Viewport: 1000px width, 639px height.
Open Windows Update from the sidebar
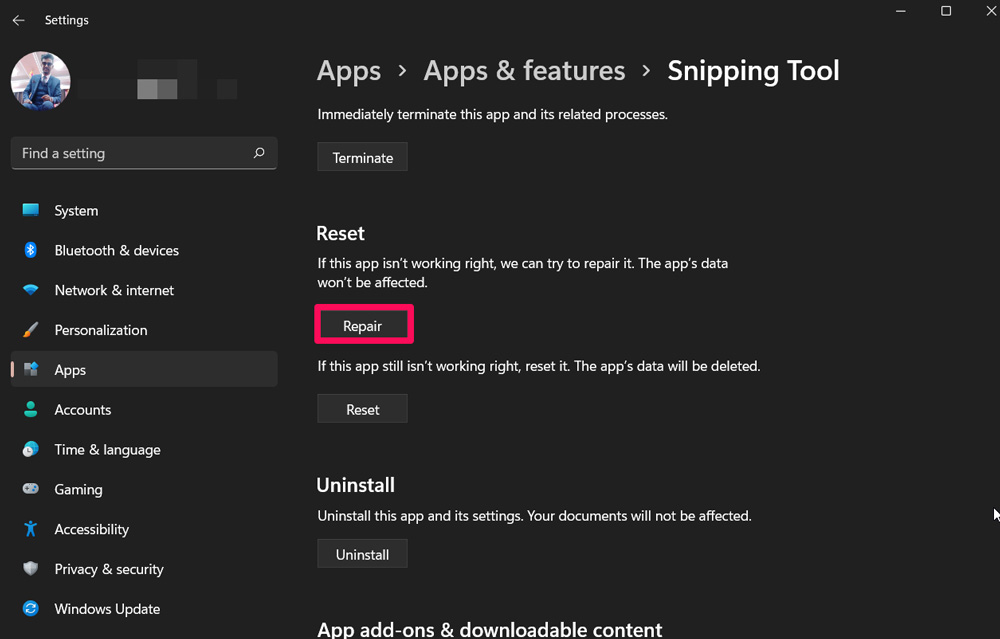tap(107, 609)
